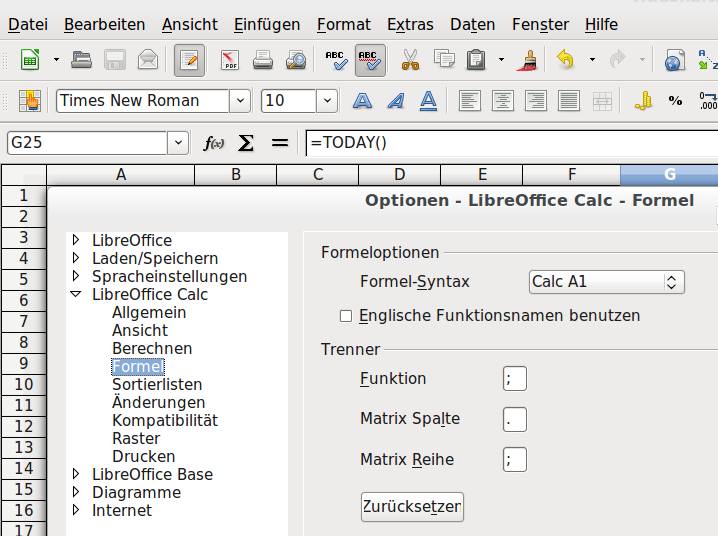Open the New document dropdown arrow
Viewport: 718px width, 536px height.
(x=56, y=60)
